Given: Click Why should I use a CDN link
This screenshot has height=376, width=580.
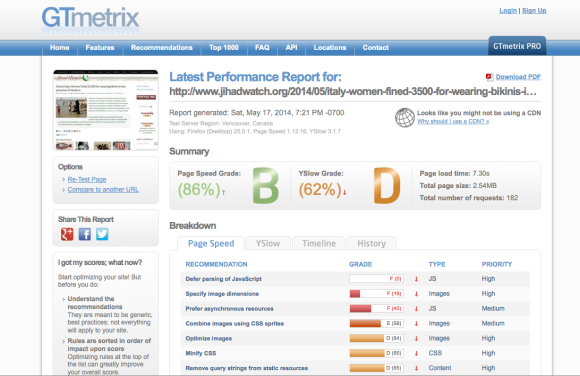Looking at the screenshot, I should pyautogui.click(x=453, y=121).
